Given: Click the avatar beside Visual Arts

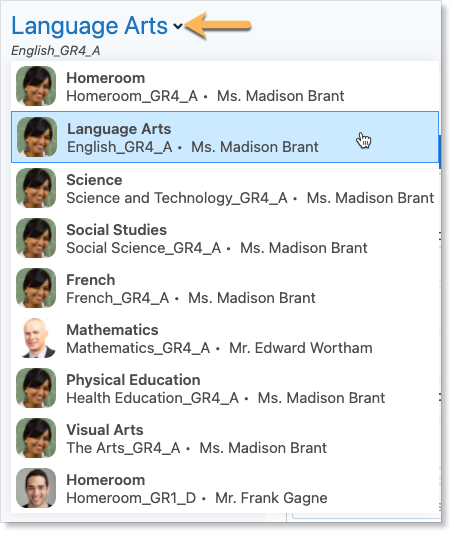Looking at the screenshot, I should click(x=36, y=438).
